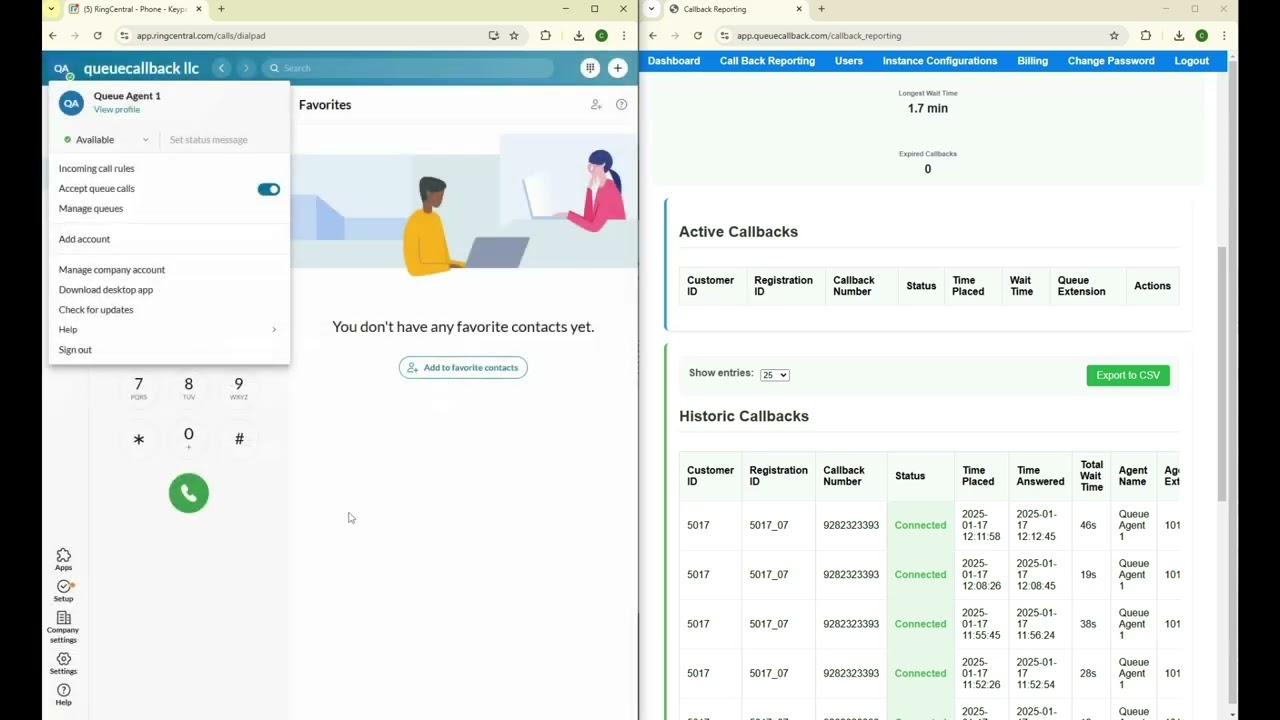Screen dimensions: 1280x720
Task: Click the RingCentral search field
Action: (x=409, y=68)
